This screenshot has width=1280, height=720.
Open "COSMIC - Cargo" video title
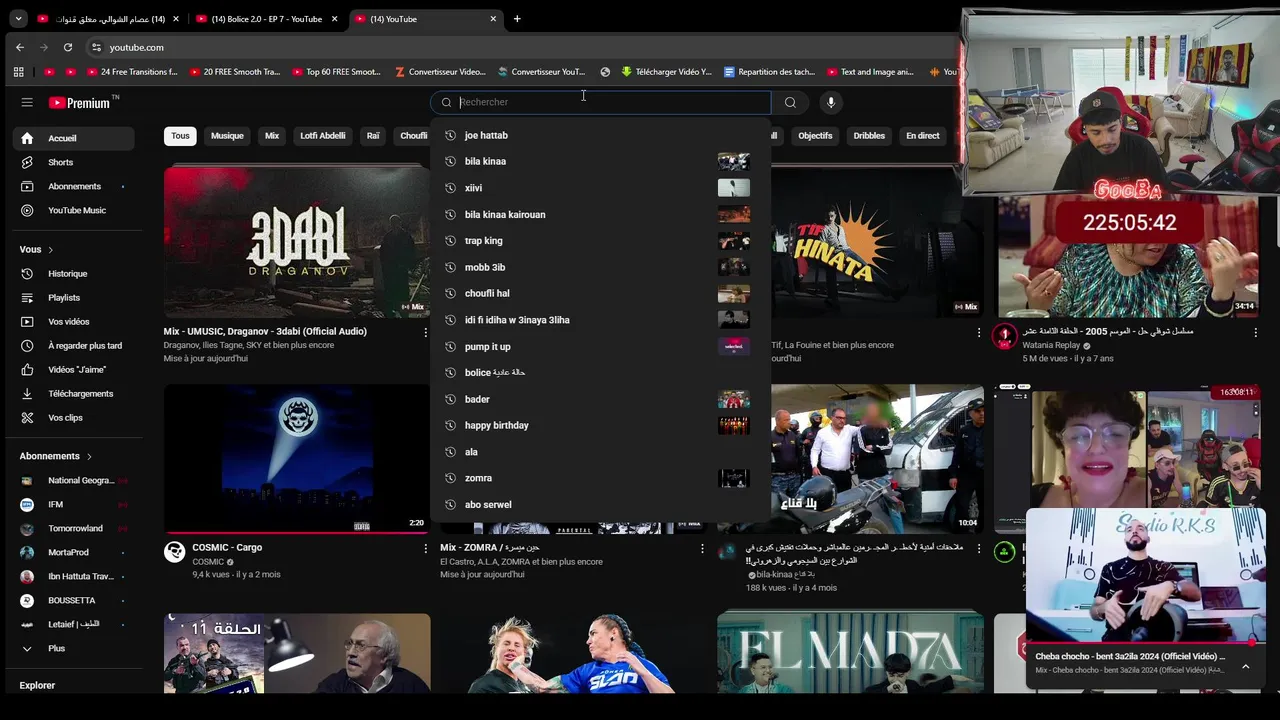[227, 548]
